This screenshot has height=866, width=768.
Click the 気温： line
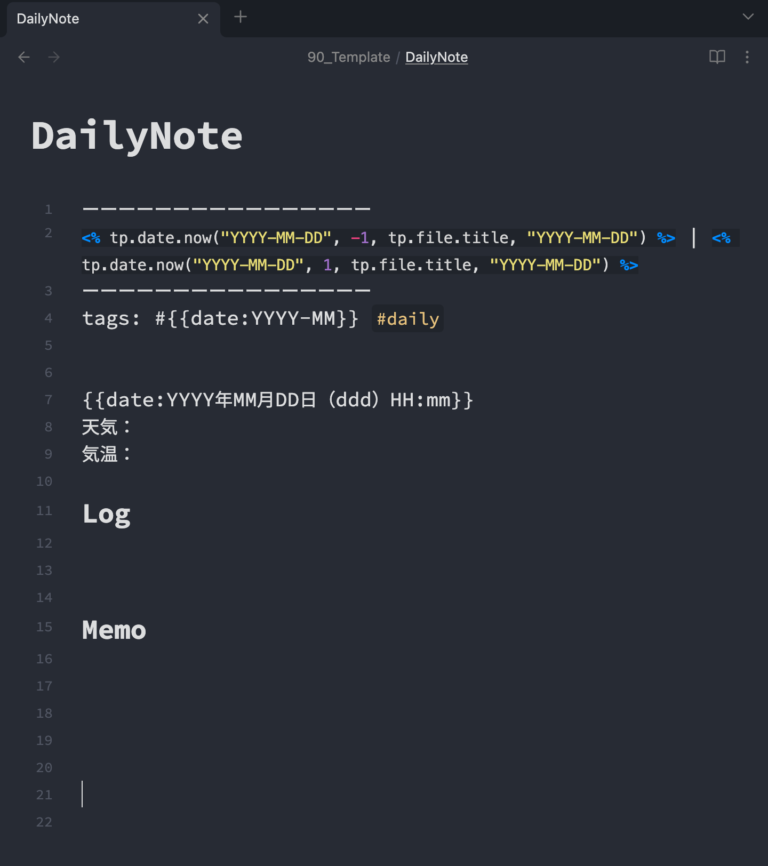point(107,454)
